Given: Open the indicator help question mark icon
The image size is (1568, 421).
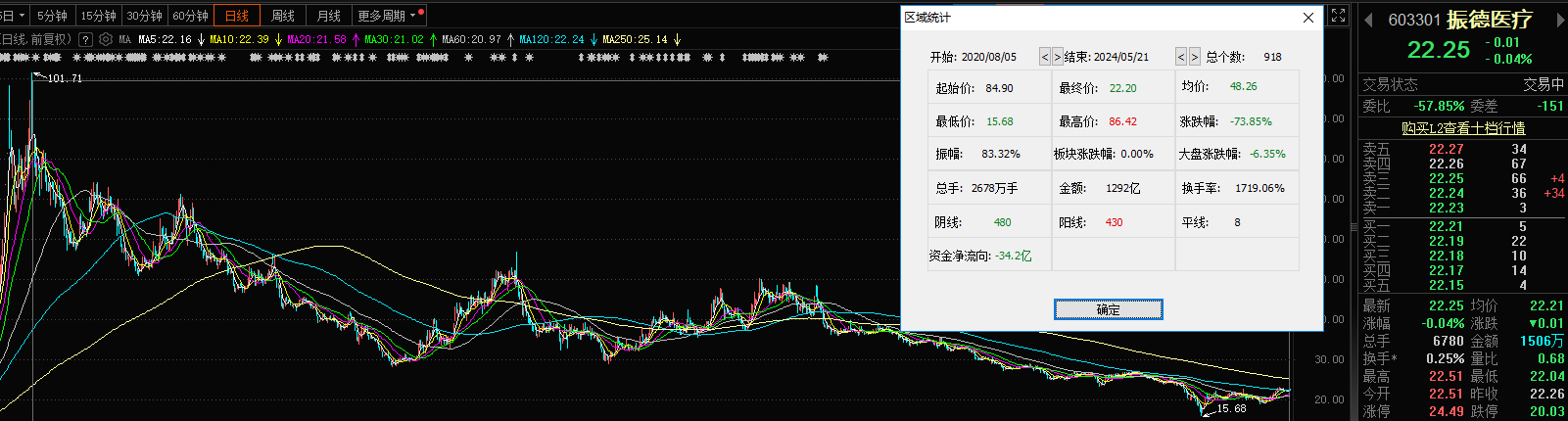Looking at the screenshot, I should click(x=86, y=40).
